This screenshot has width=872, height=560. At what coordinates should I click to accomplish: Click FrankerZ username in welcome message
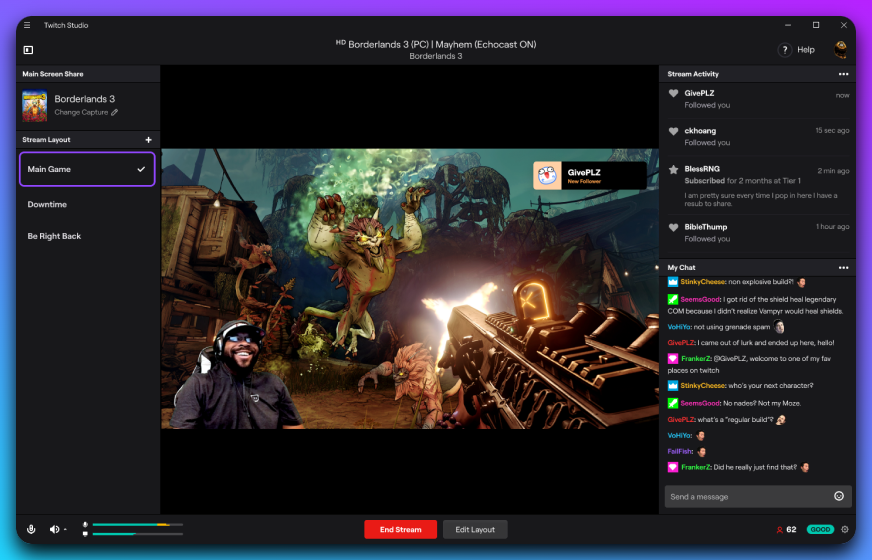click(x=696, y=359)
